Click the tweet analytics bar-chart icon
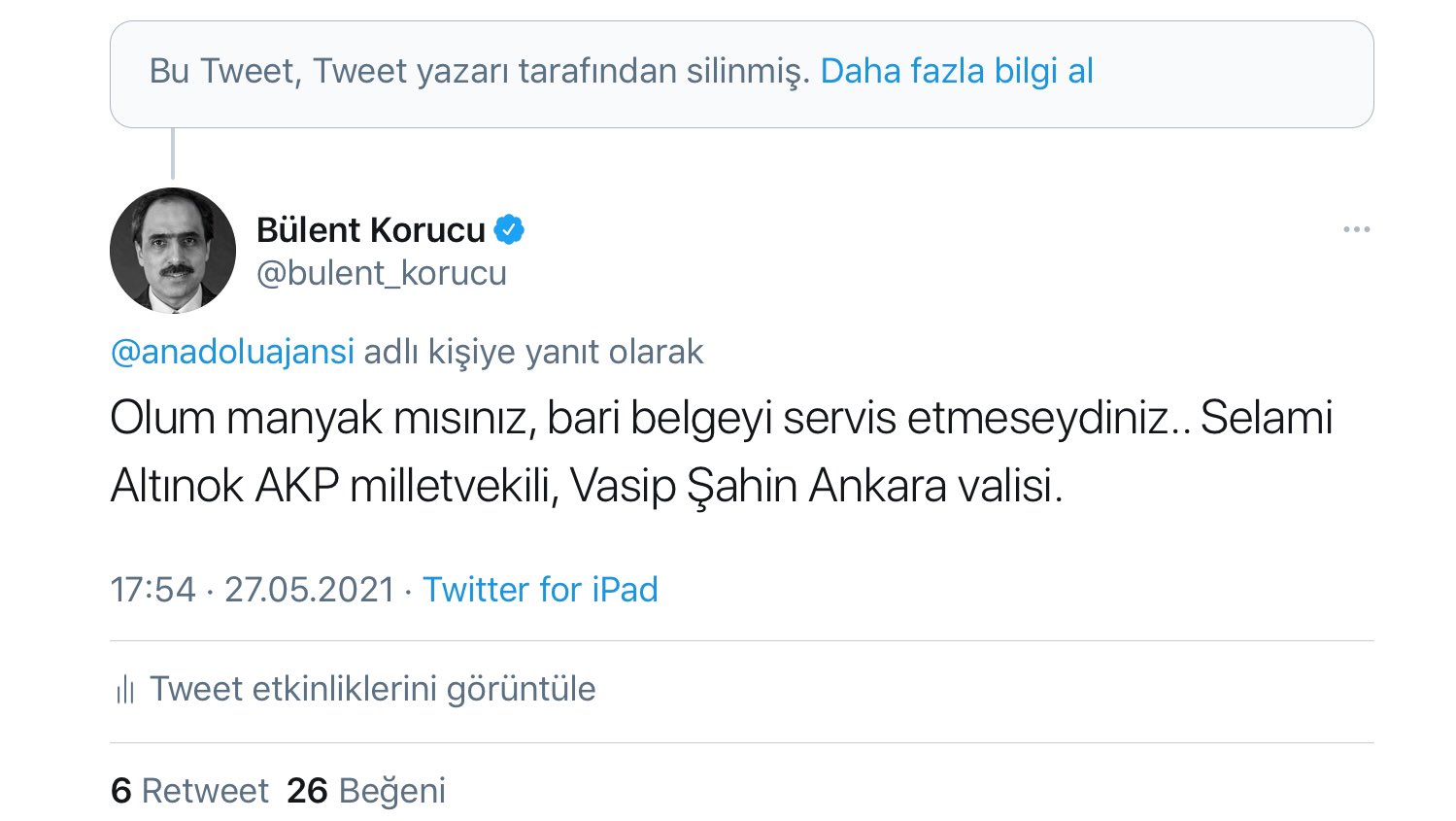 (125, 690)
